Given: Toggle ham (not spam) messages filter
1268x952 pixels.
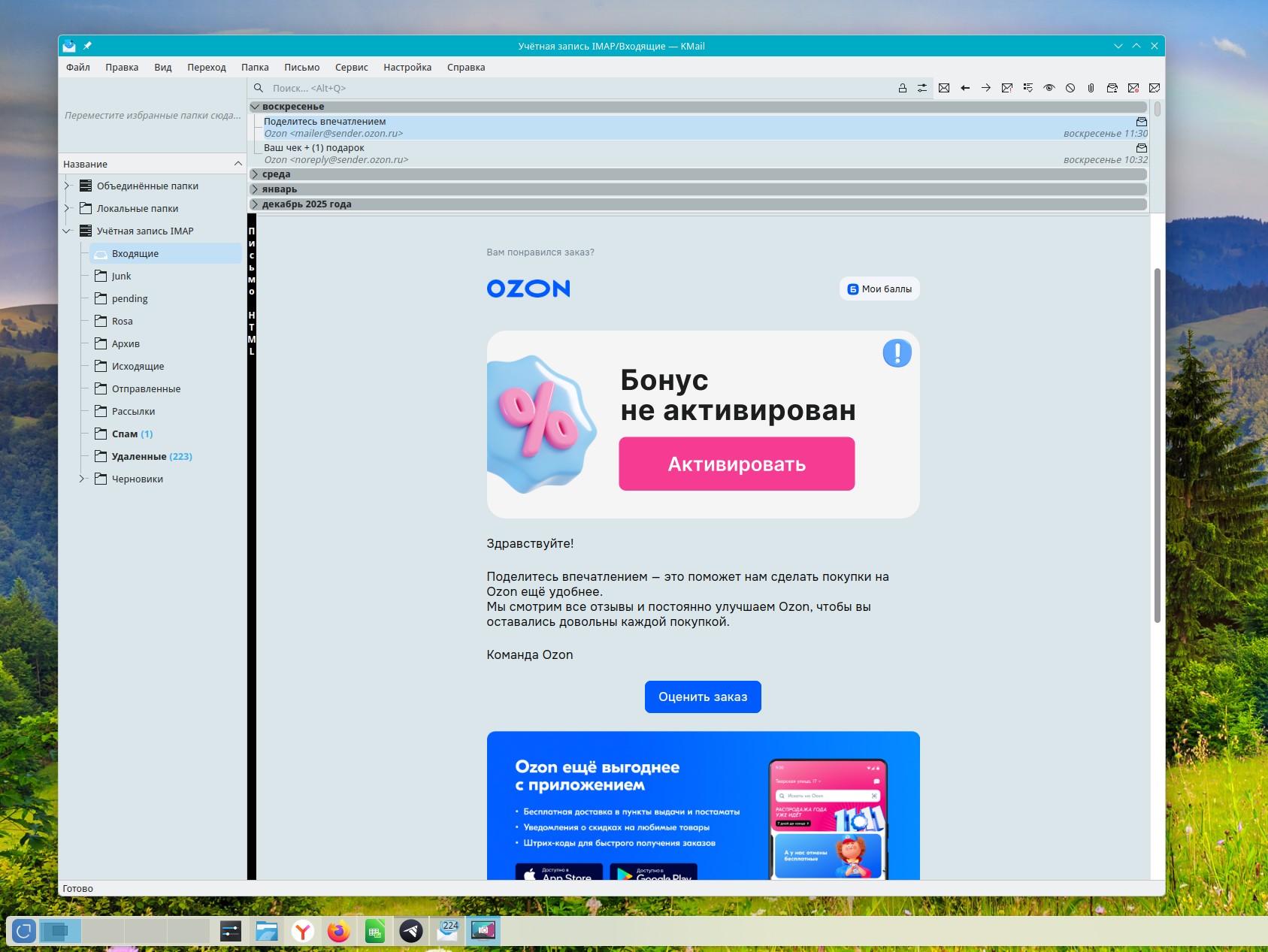Looking at the screenshot, I should [x=1155, y=88].
